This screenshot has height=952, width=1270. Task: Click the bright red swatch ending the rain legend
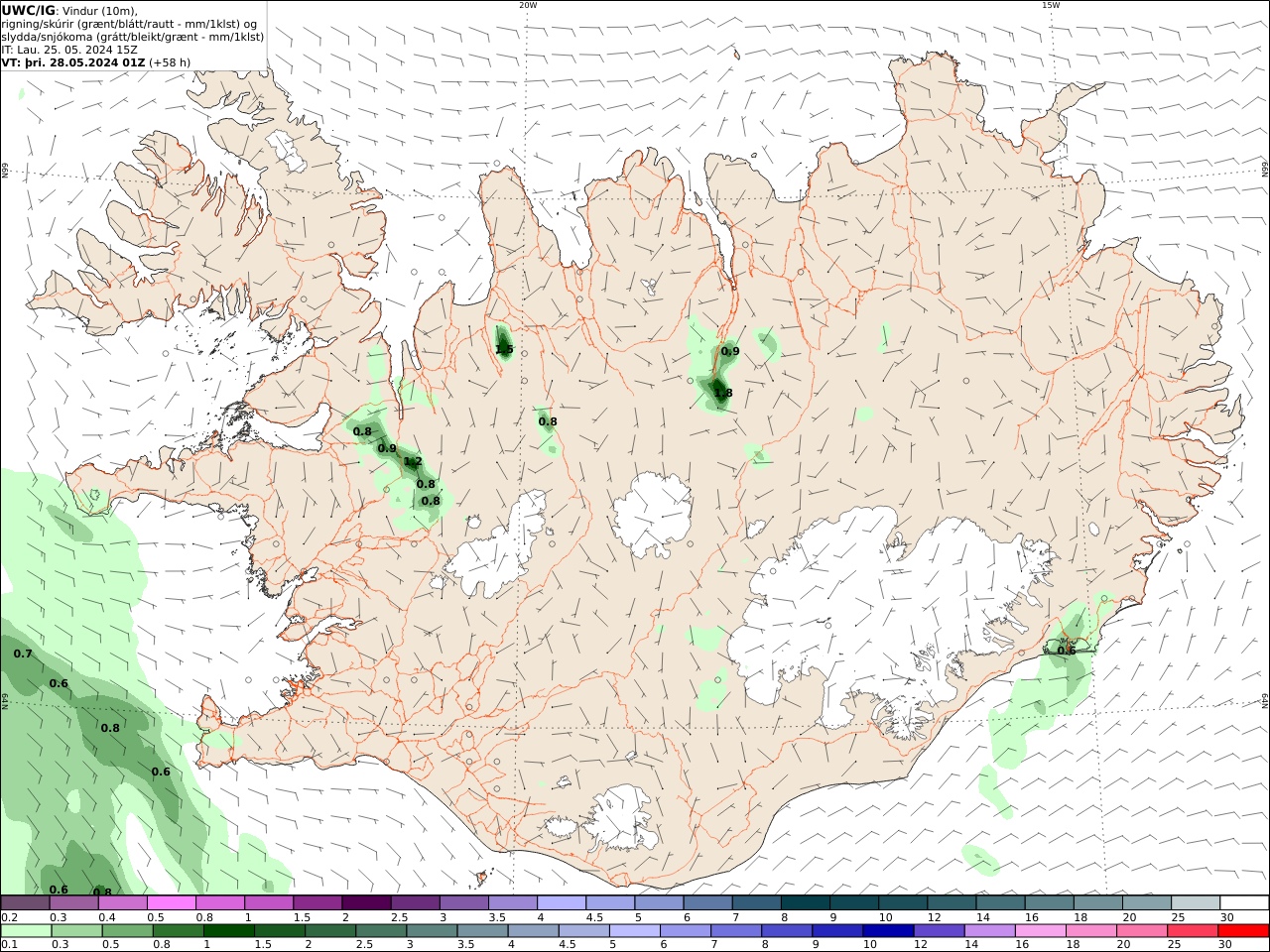tap(1243, 931)
